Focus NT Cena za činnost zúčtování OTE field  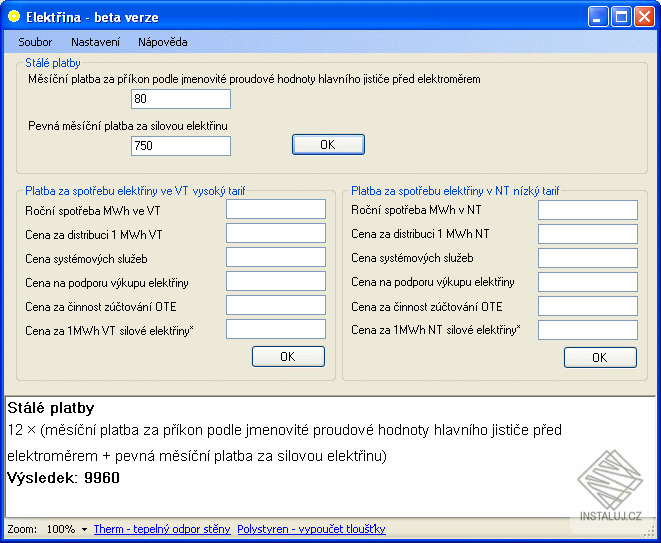click(x=588, y=306)
